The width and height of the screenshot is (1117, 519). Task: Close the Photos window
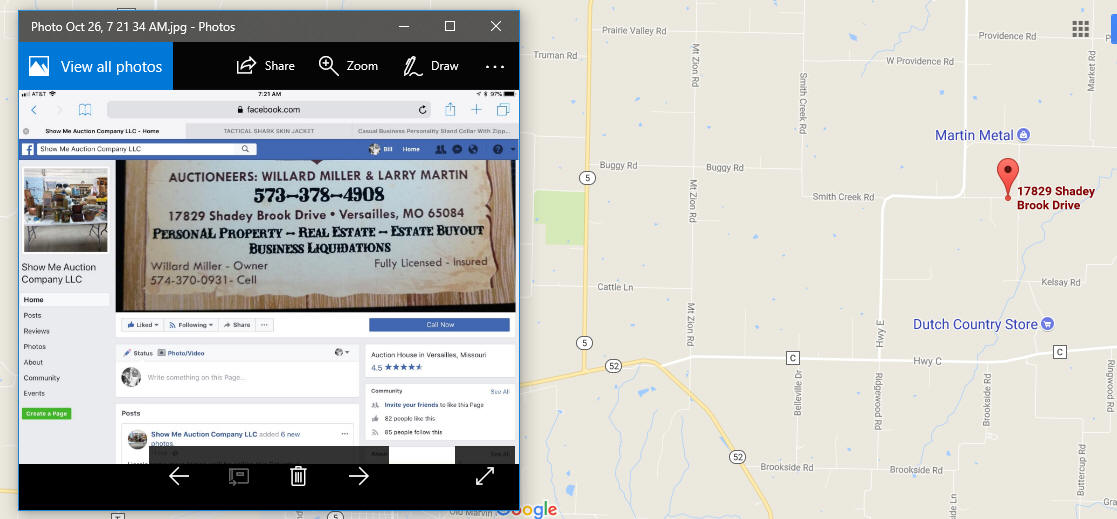(x=496, y=26)
